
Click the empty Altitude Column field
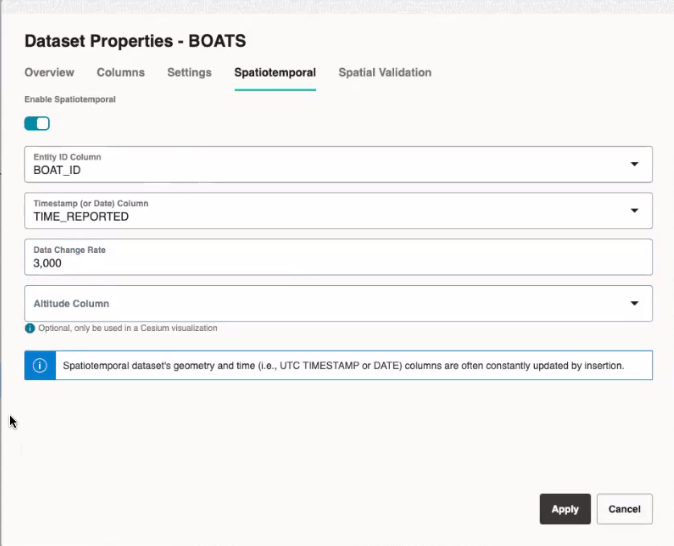[x=338, y=304]
